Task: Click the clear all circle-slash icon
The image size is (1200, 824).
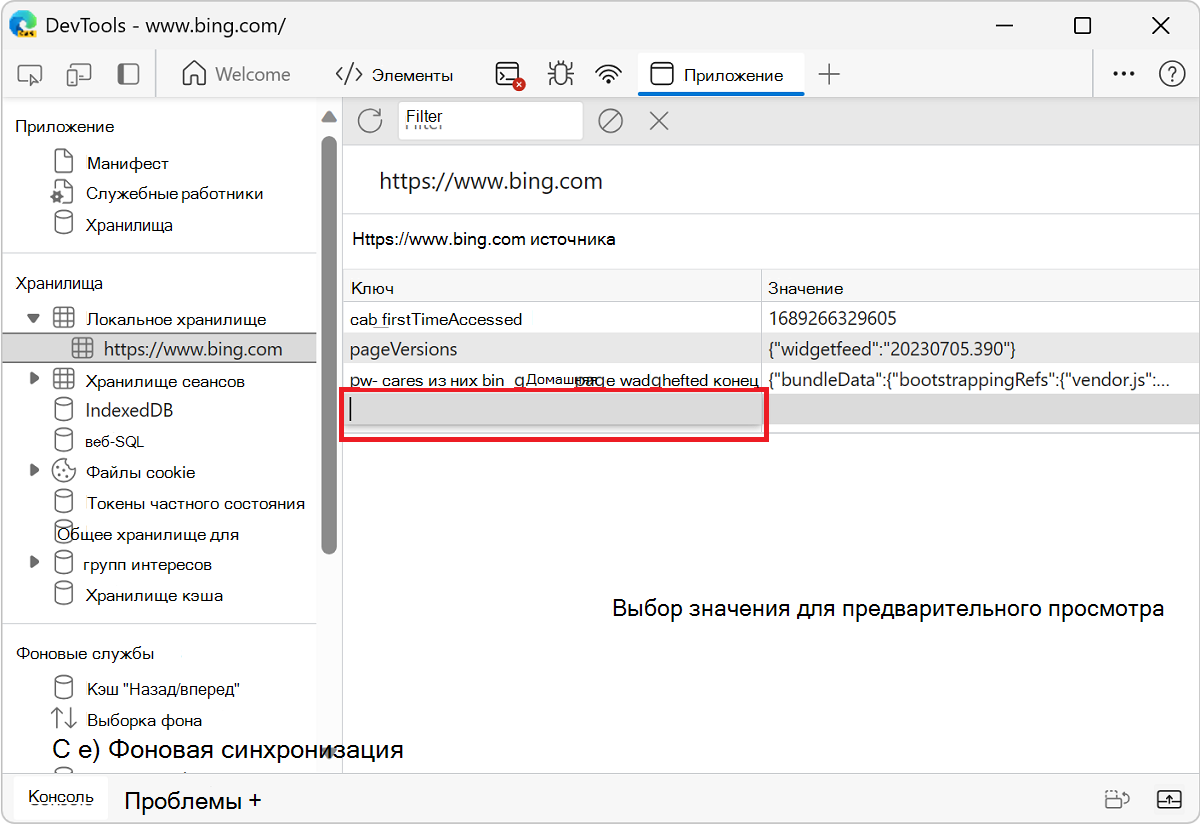Action: [610, 121]
